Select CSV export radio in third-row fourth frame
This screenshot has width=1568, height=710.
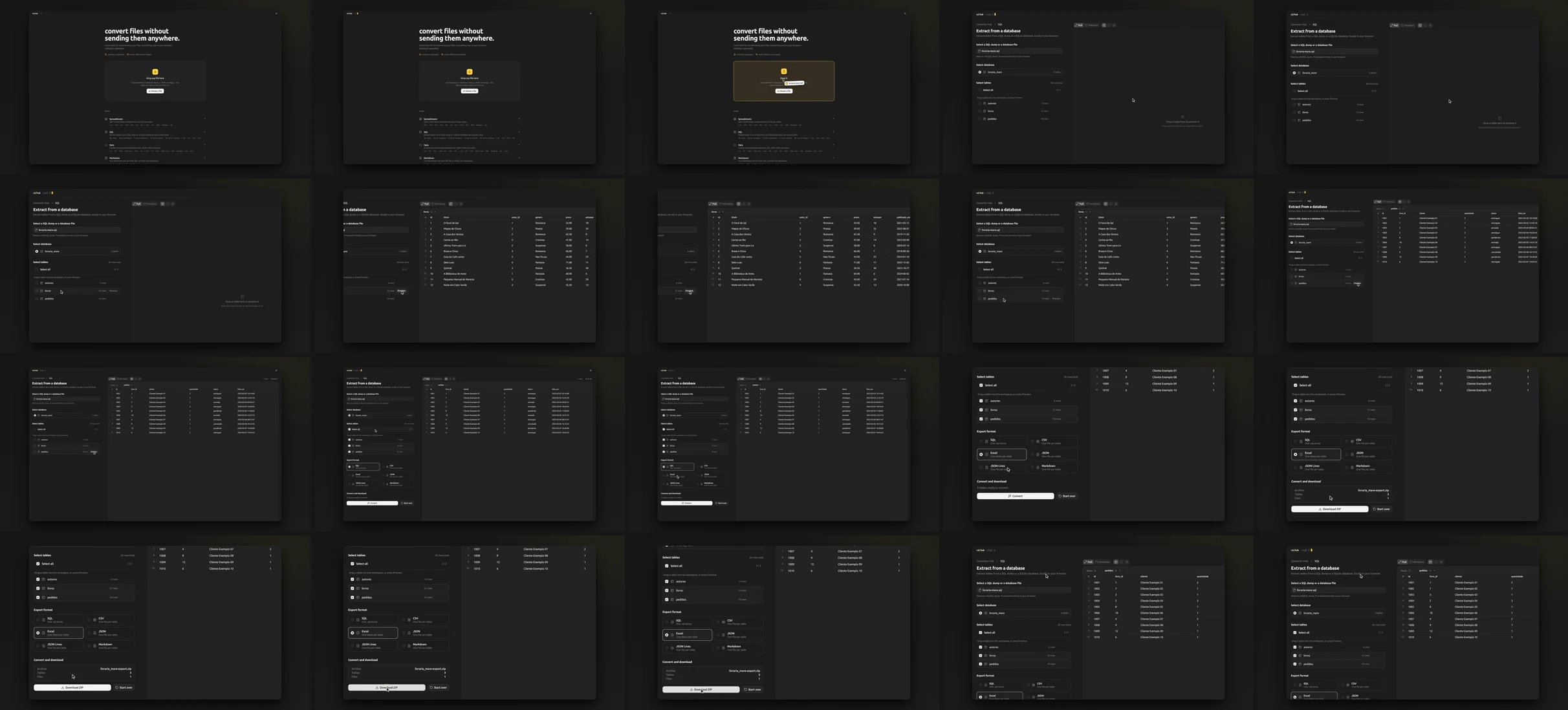pos(1033,442)
